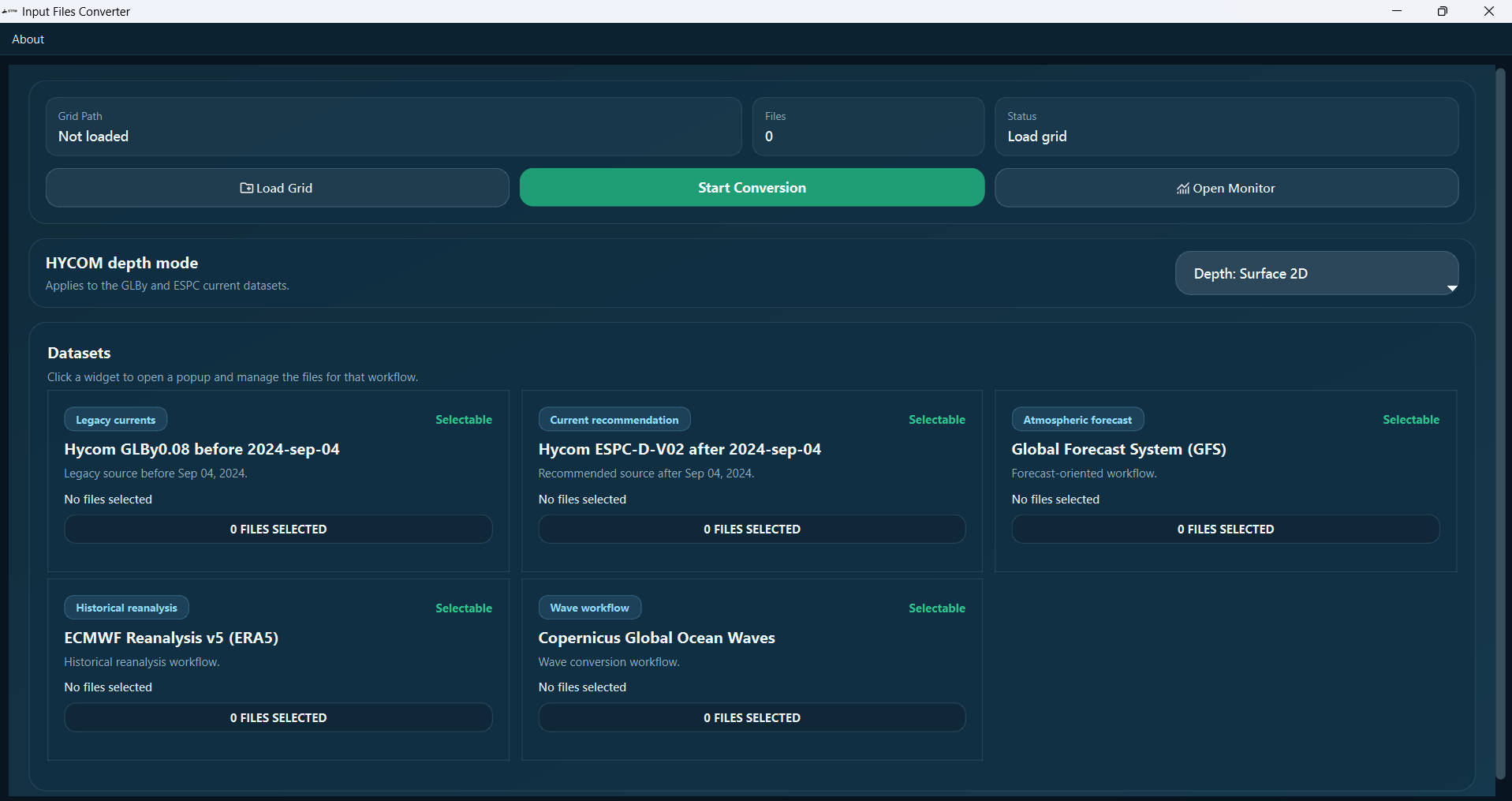
Task: Click the 'HYCOM depth mode' heading
Action: coord(121,263)
